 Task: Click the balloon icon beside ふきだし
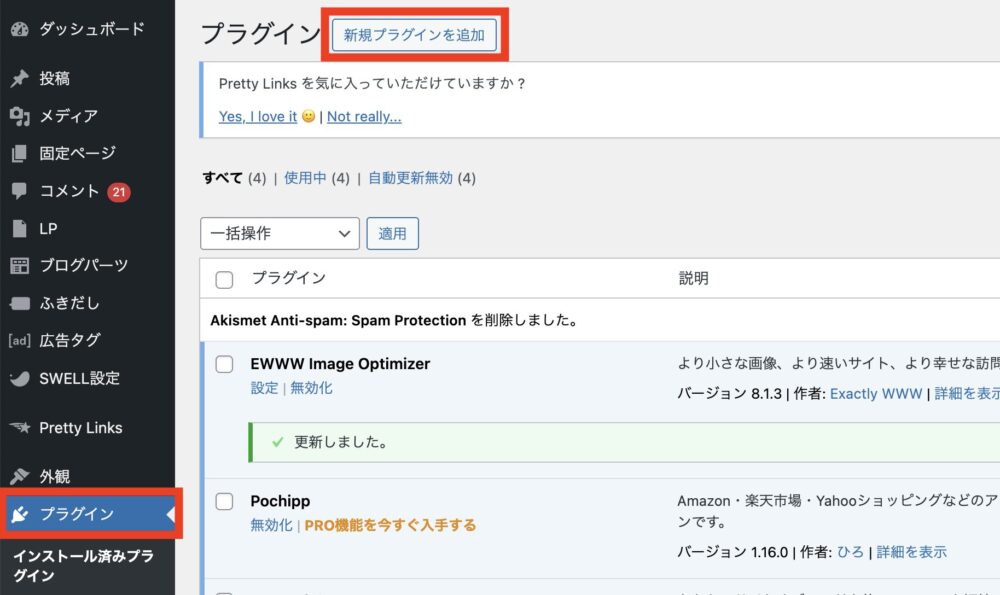tap(20, 303)
